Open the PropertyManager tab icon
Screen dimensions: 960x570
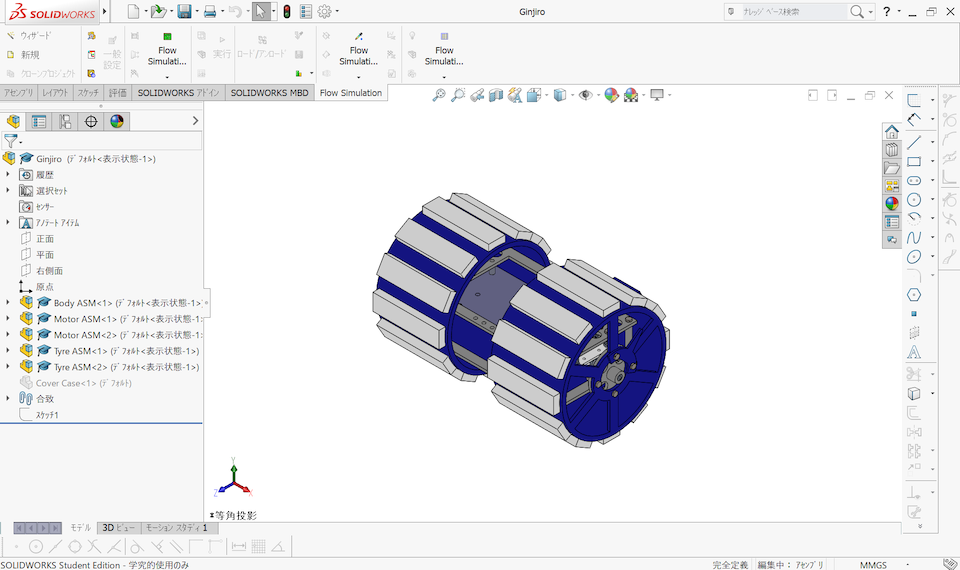pyautogui.click(x=39, y=121)
